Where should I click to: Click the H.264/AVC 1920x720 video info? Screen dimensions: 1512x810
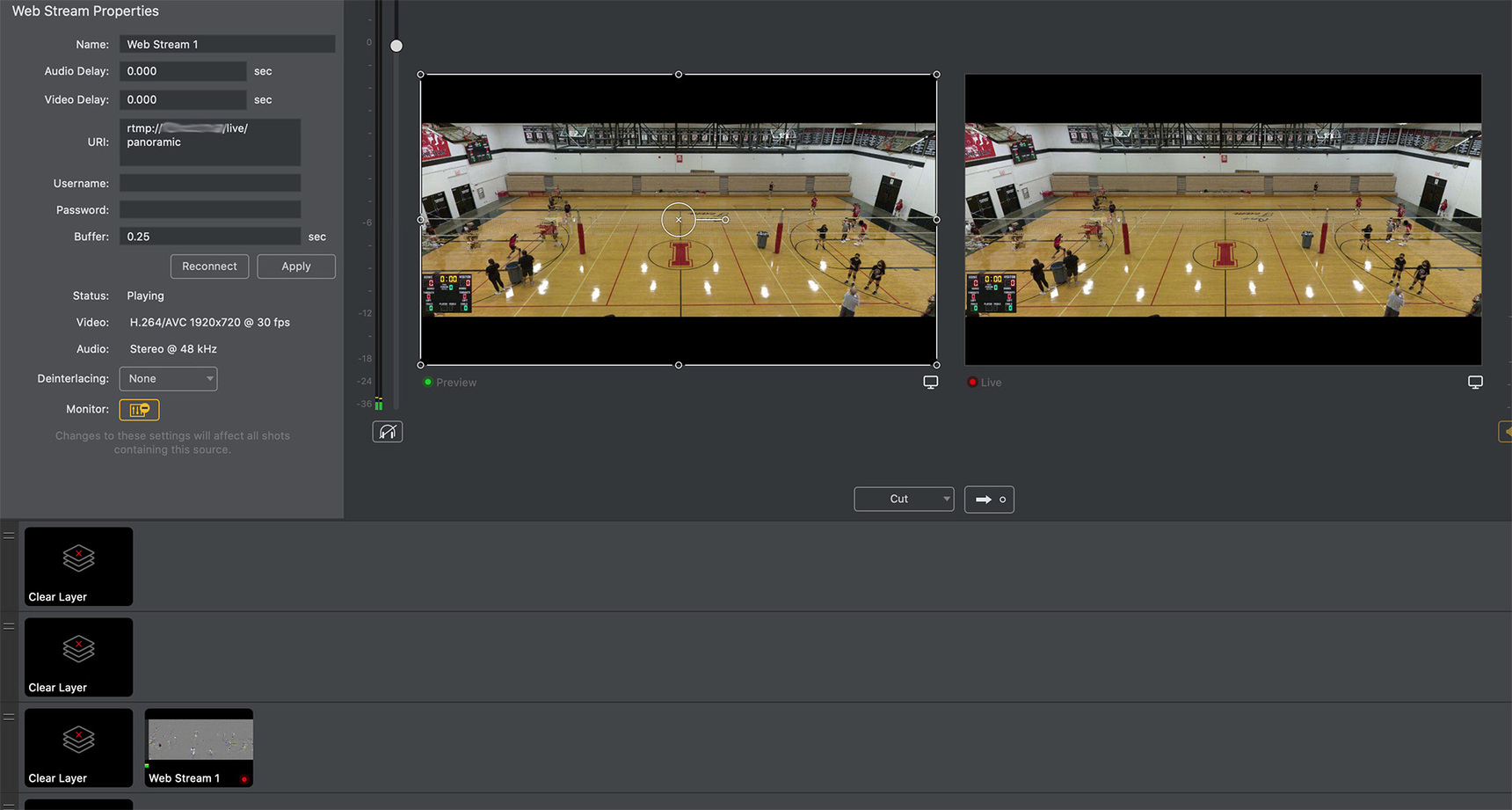pos(210,323)
